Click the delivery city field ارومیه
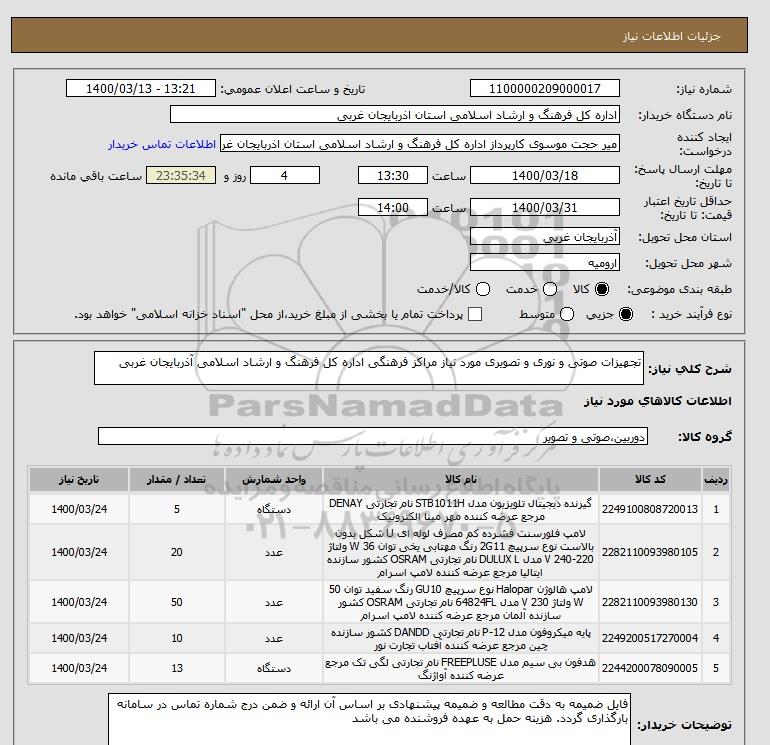 point(545,263)
